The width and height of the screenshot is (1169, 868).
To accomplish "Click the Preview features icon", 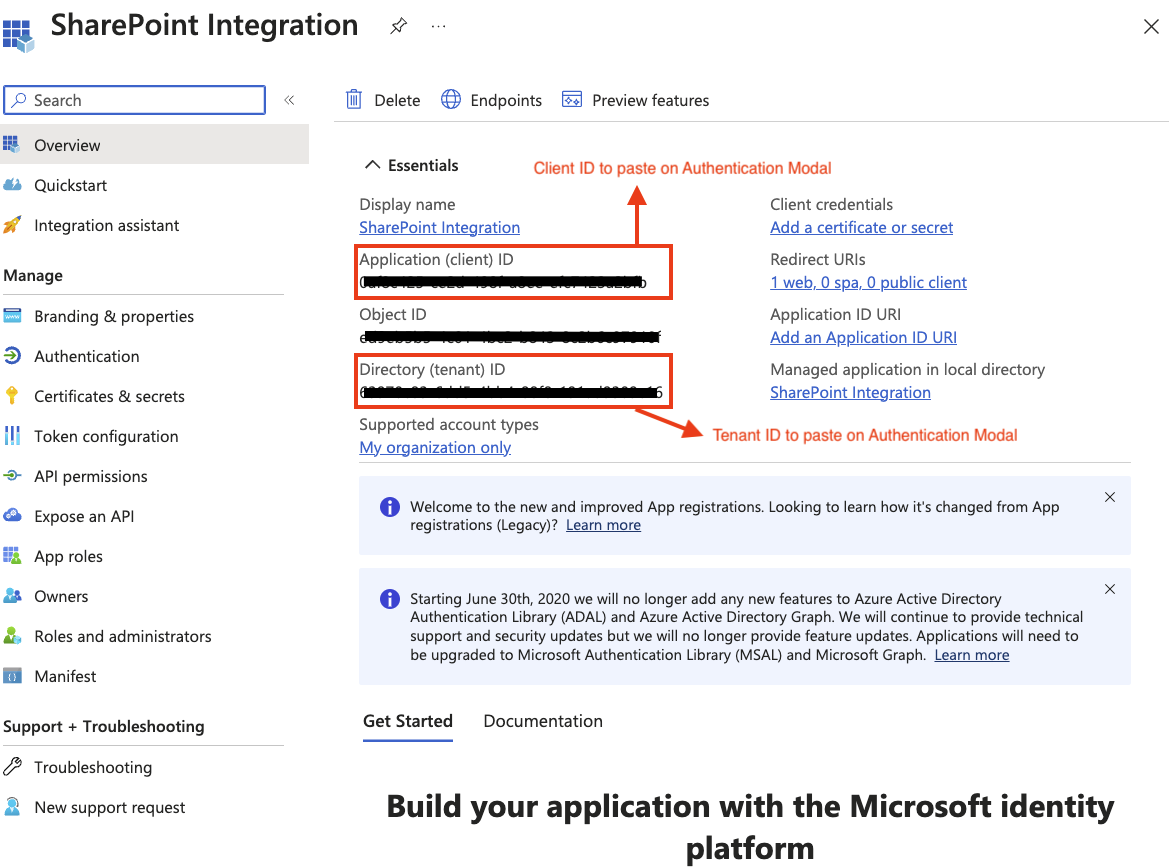I will [x=572, y=99].
